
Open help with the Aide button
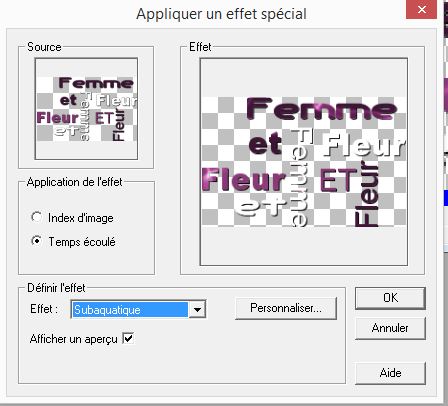[x=390, y=373]
